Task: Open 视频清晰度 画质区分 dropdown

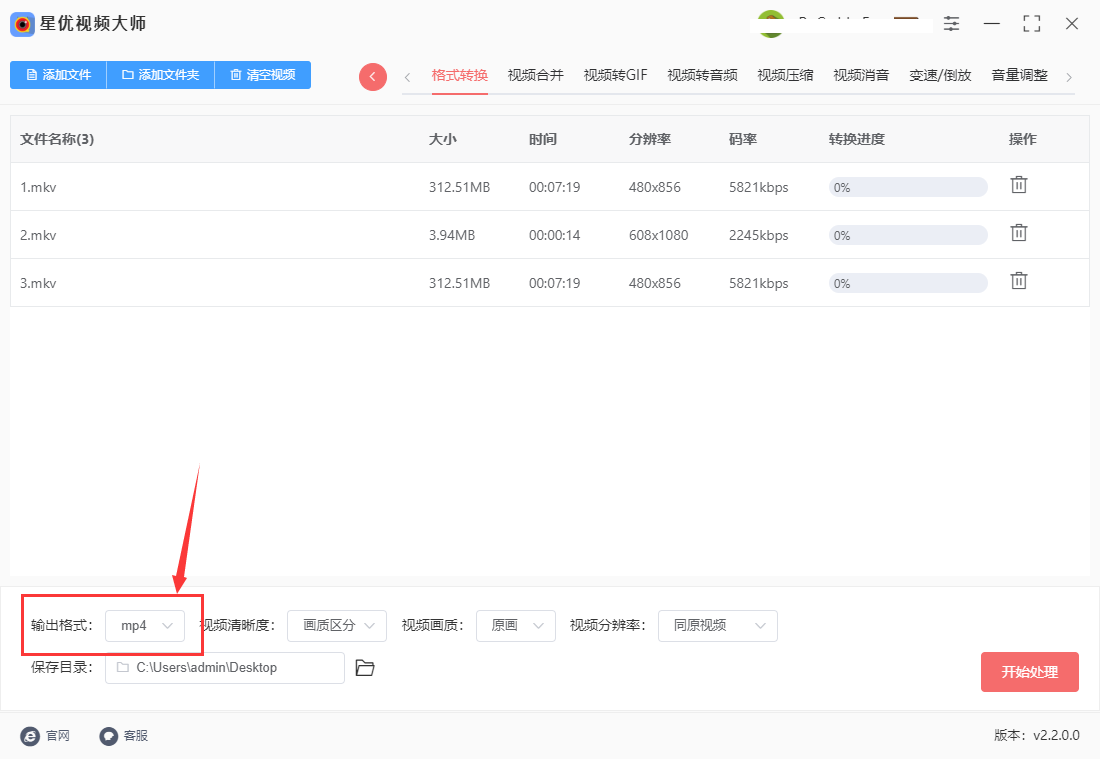Action: click(x=337, y=626)
